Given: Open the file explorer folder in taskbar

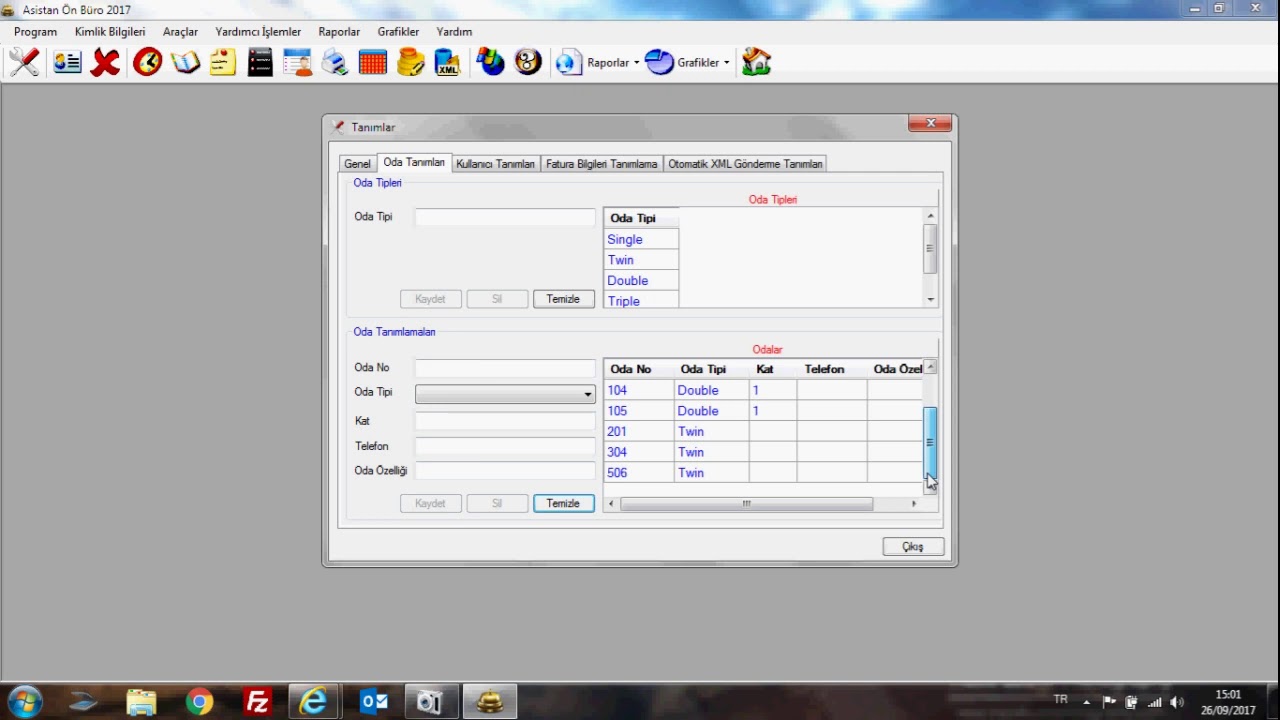Looking at the screenshot, I should tap(141, 702).
